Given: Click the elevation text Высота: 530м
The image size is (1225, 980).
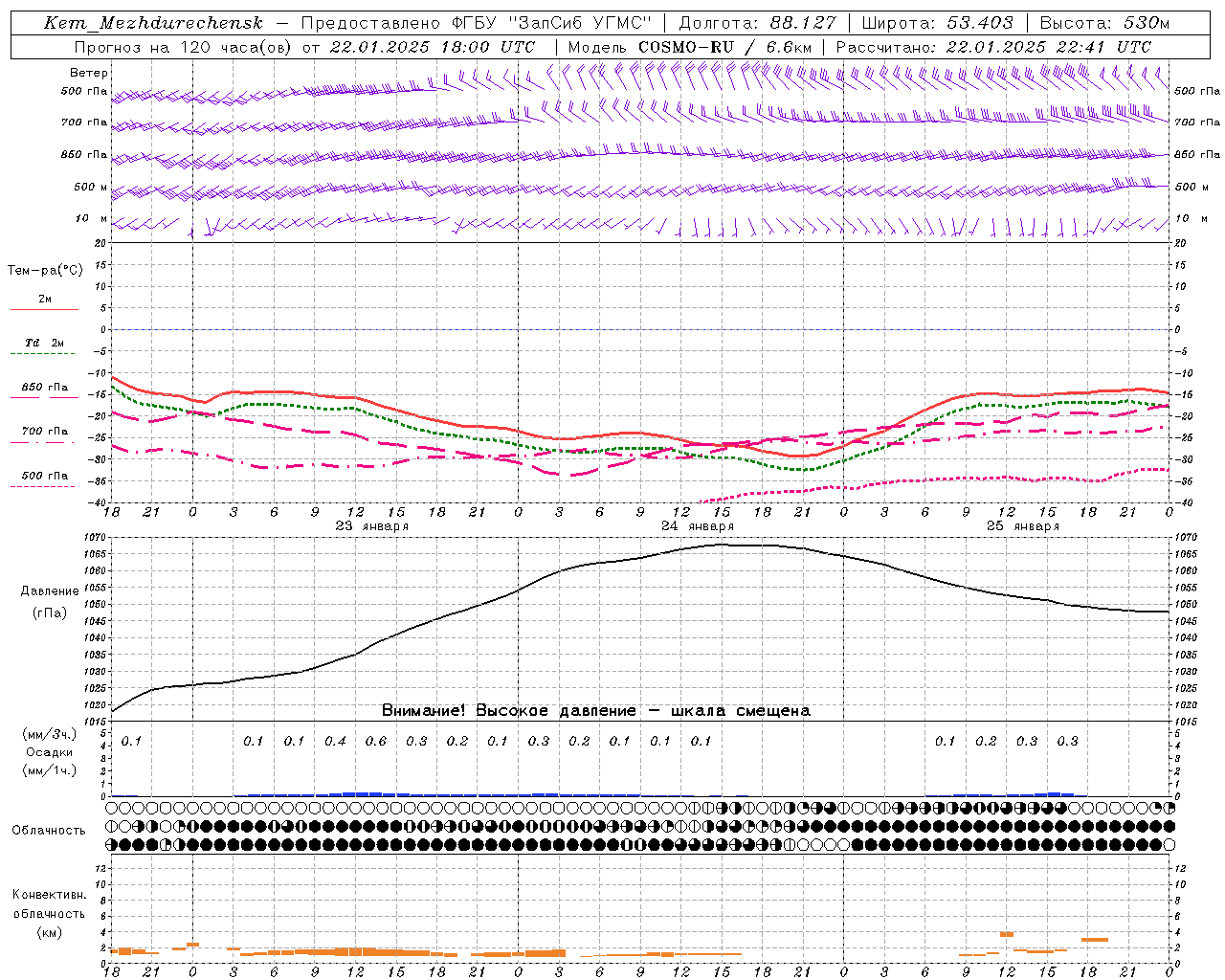Looking at the screenshot, I should point(1104,23).
